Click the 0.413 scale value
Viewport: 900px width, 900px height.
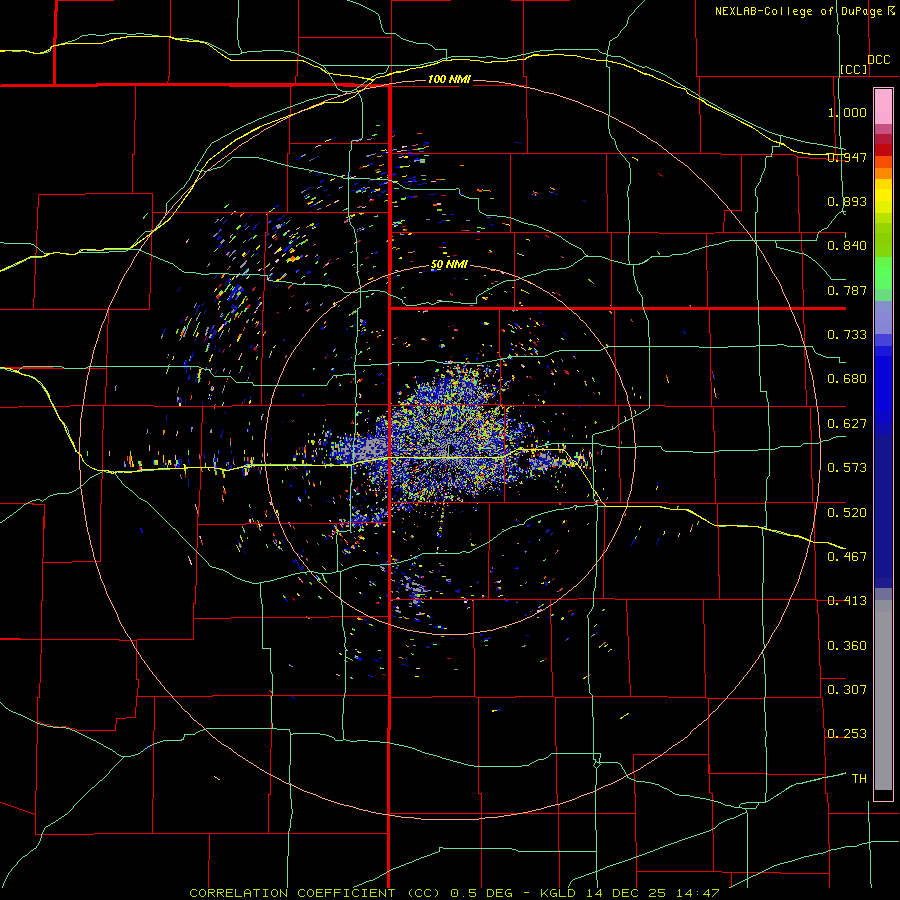coord(847,601)
